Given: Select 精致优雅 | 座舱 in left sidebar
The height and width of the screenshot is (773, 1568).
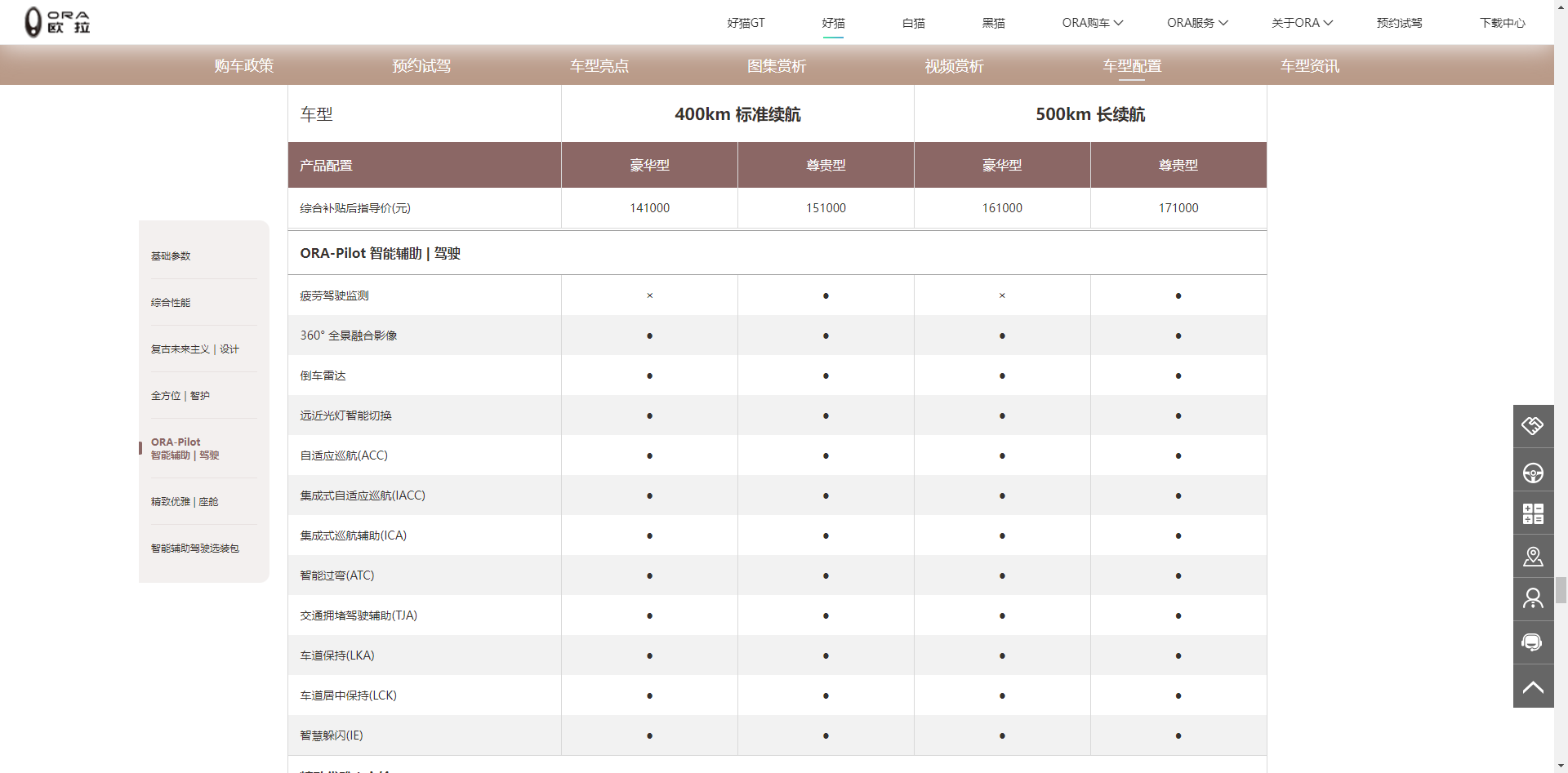Looking at the screenshot, I should click(185, 502).
